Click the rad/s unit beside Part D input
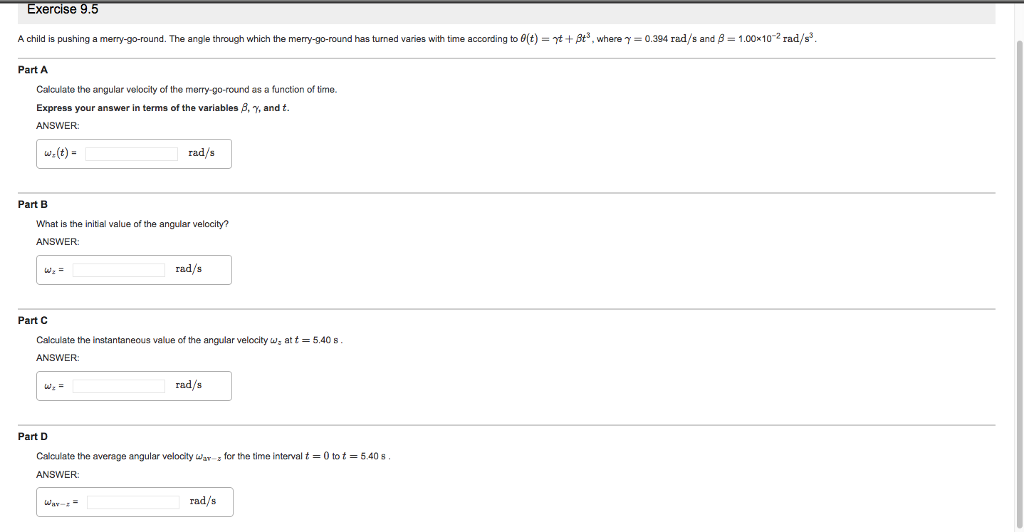The width and height of the screenshot is (1024, 532). (x=202, y=501)
